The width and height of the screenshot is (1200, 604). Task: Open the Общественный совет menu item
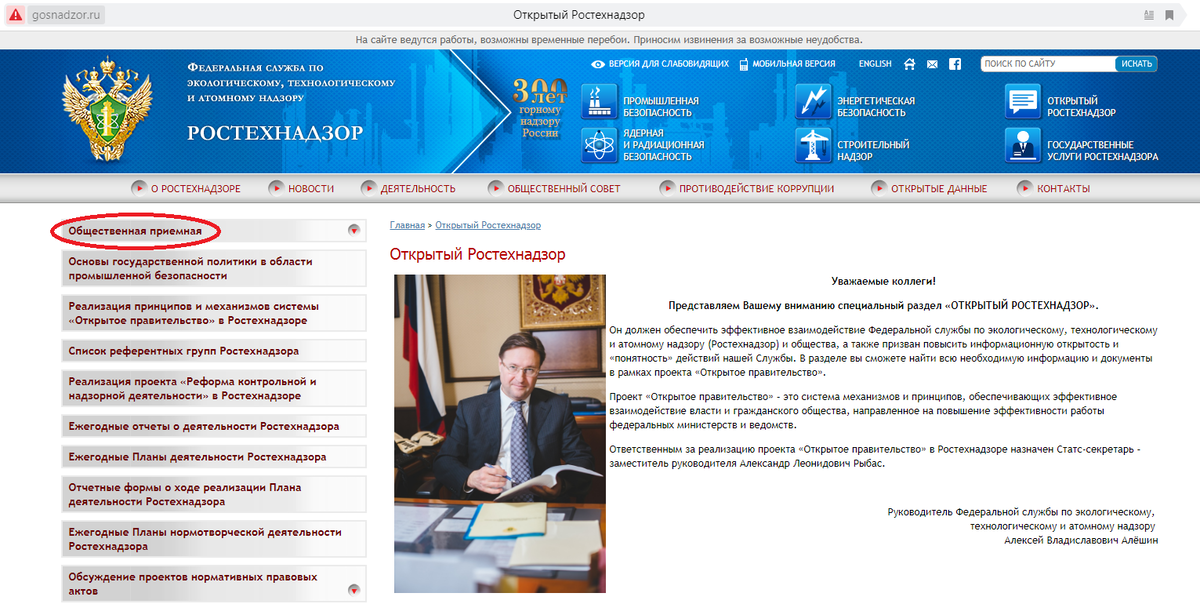tap(564, 189)
